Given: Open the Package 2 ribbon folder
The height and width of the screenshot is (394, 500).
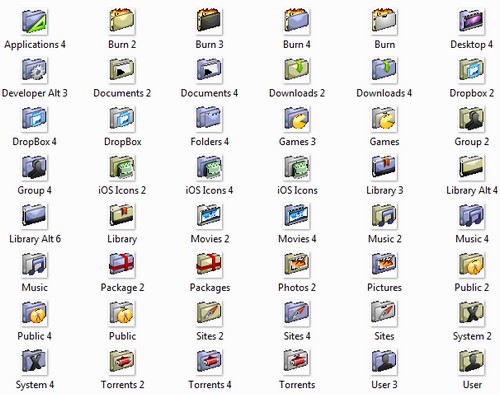Looking at the screenshot, I should (122, 265).
